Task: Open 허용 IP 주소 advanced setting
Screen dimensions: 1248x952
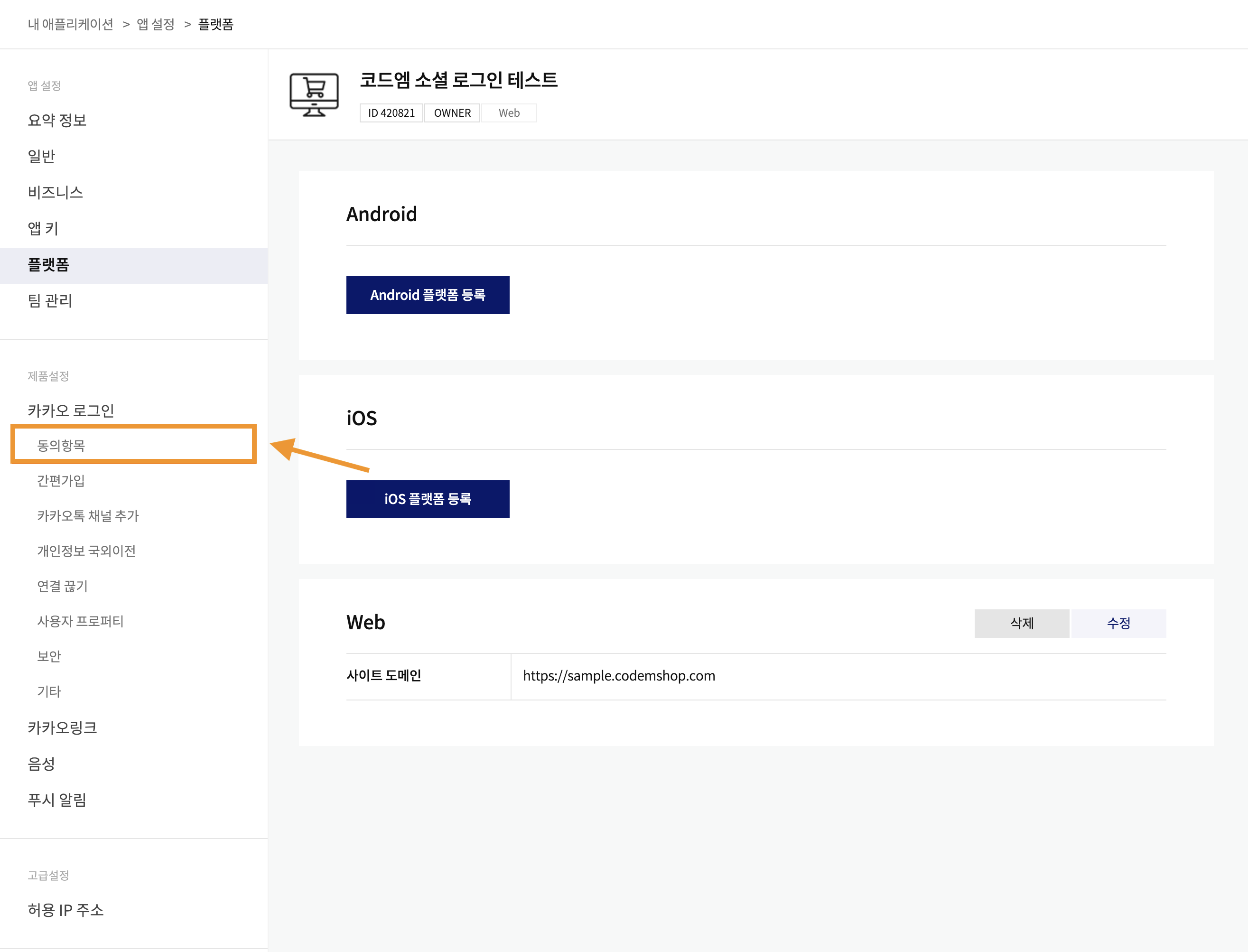Action: click(65, 910)
